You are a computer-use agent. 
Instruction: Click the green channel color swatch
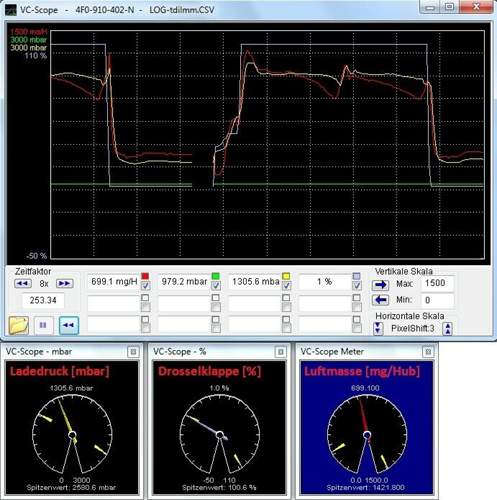tap(216, 276)
